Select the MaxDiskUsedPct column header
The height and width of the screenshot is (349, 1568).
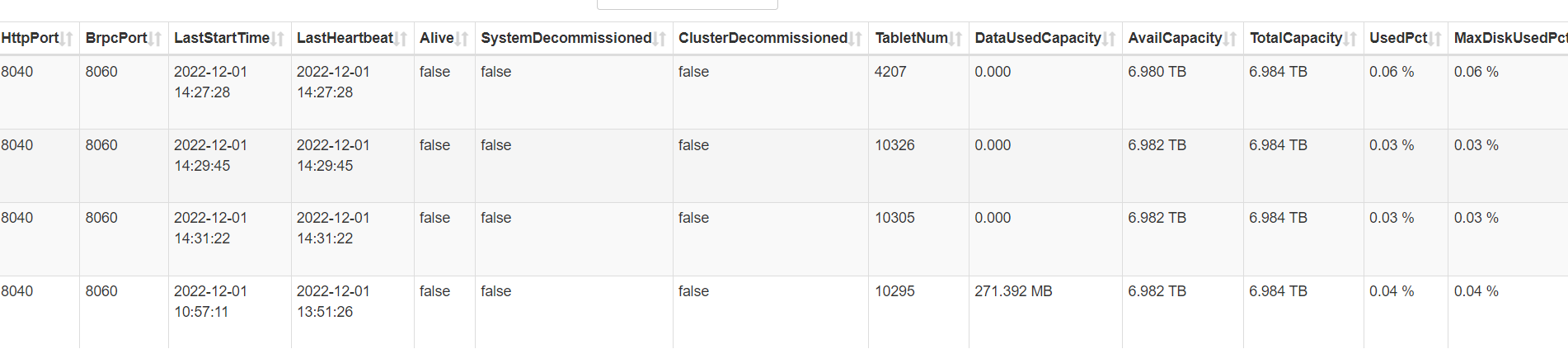[1509, 38]
